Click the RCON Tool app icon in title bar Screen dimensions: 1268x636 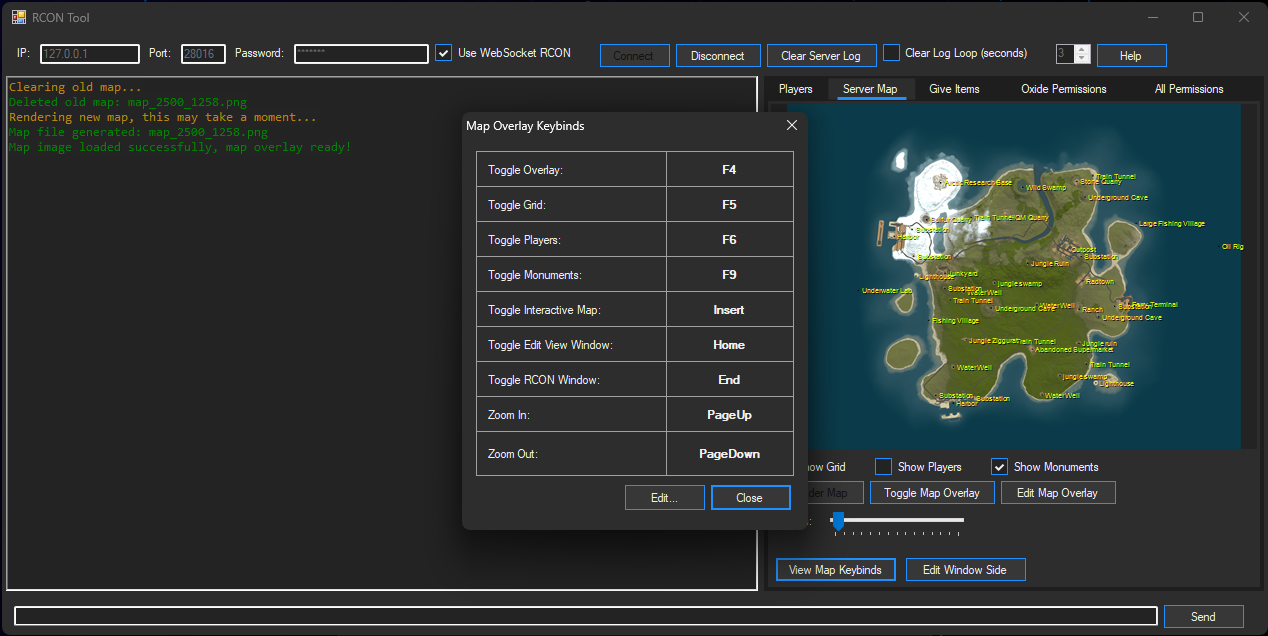19,17
